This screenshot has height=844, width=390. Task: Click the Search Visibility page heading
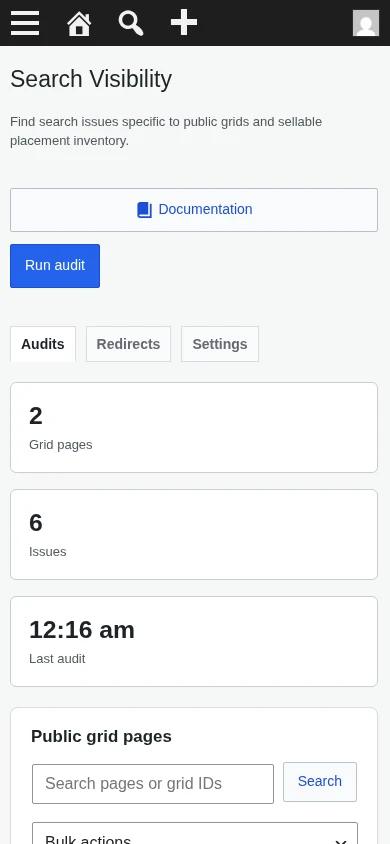coord(91,79)
